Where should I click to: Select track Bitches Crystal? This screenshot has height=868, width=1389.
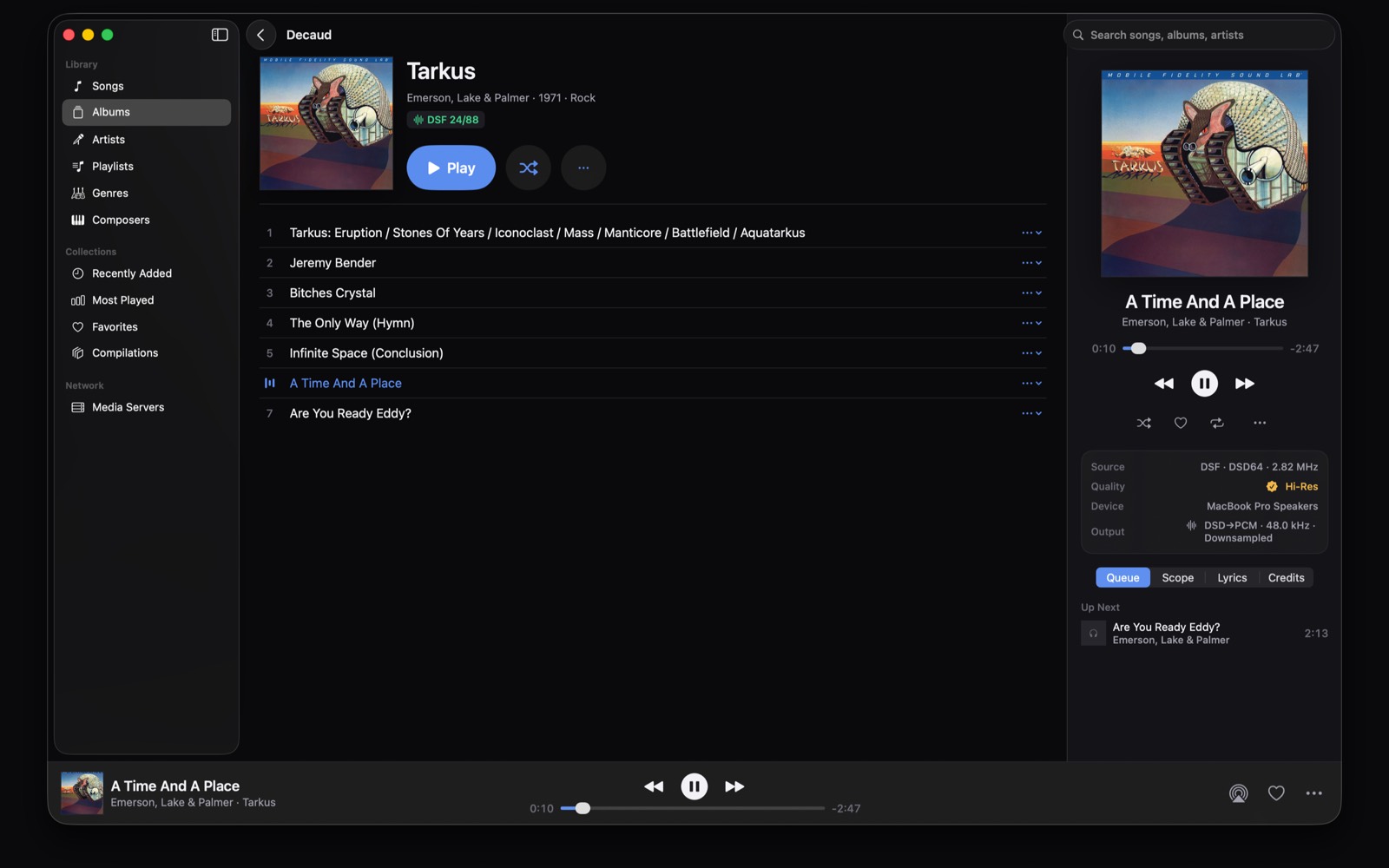coord(653,293)
